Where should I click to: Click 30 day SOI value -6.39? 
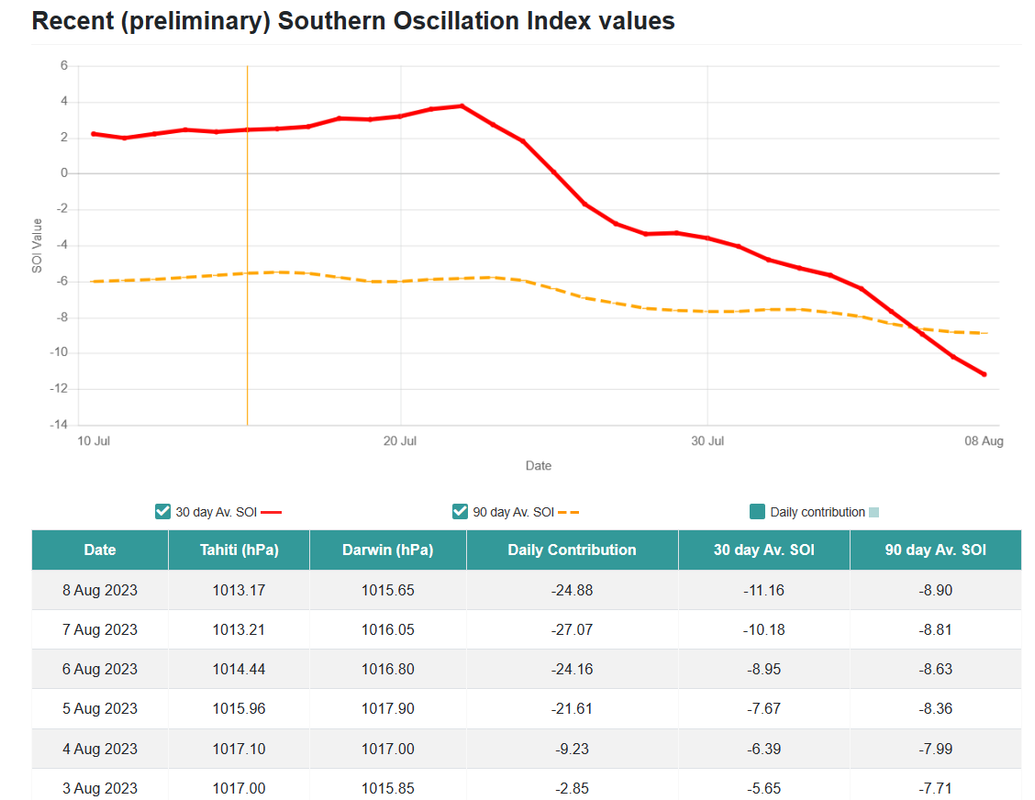click(x=764, y=749)
